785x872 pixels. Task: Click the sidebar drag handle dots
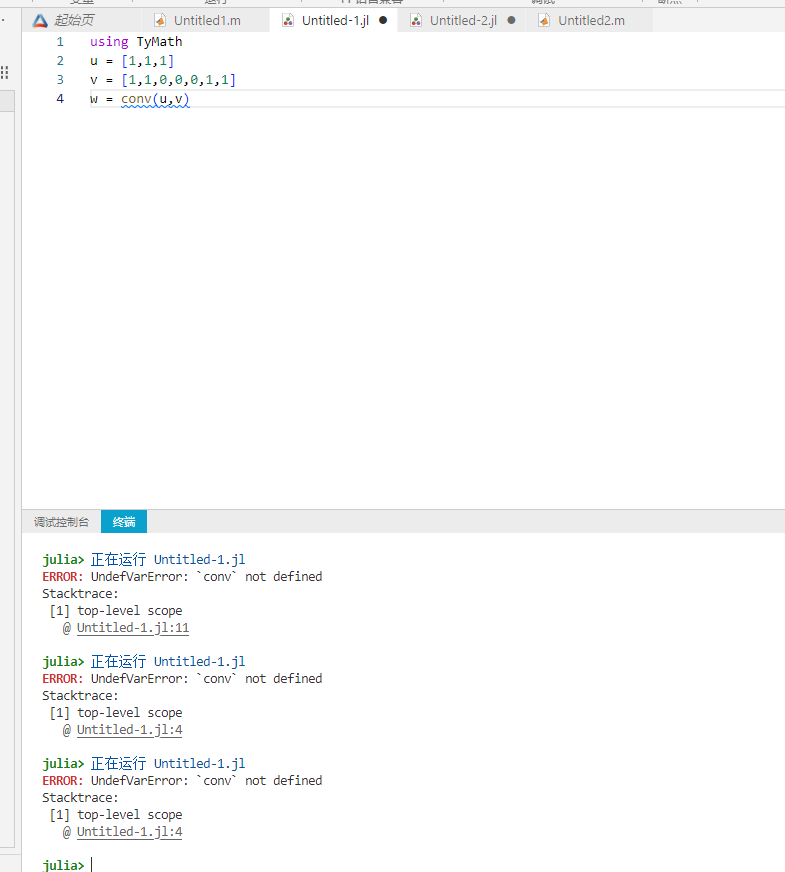(4, 72)
